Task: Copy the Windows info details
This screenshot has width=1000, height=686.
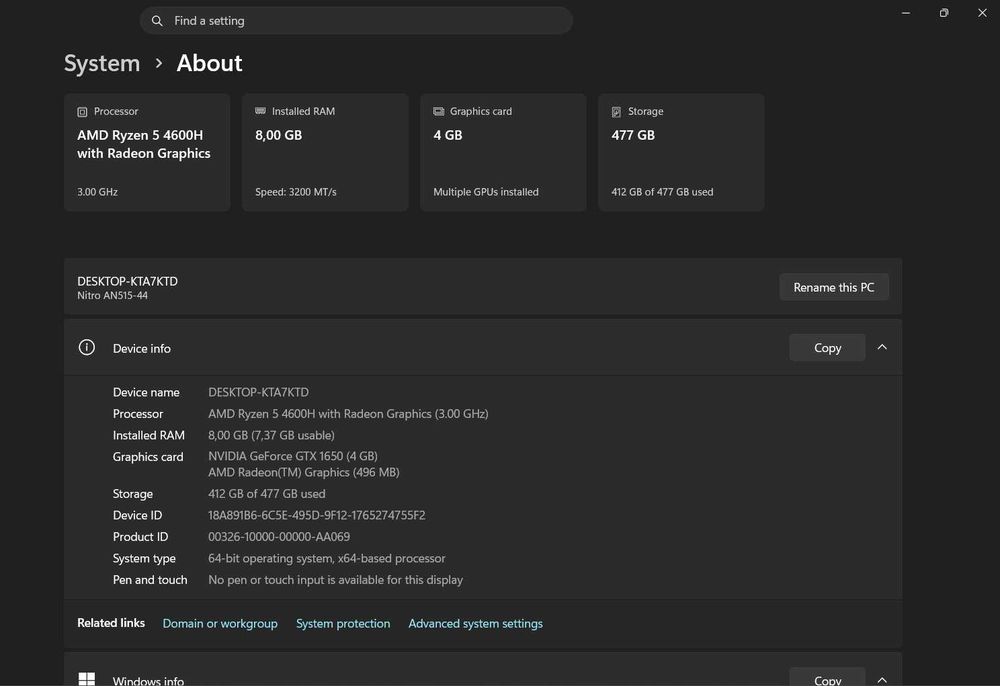Action: pos(827,678)
